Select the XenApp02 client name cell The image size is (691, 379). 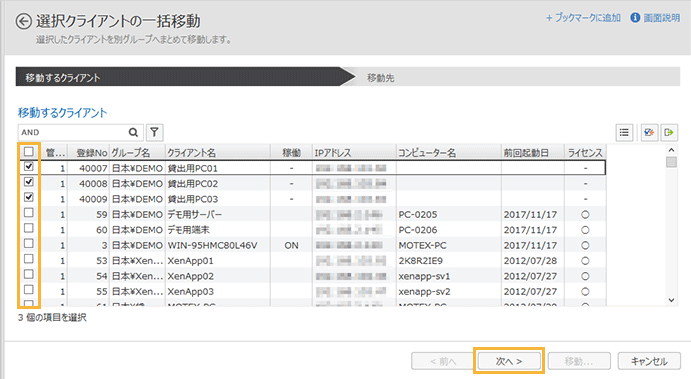point(218,276)
